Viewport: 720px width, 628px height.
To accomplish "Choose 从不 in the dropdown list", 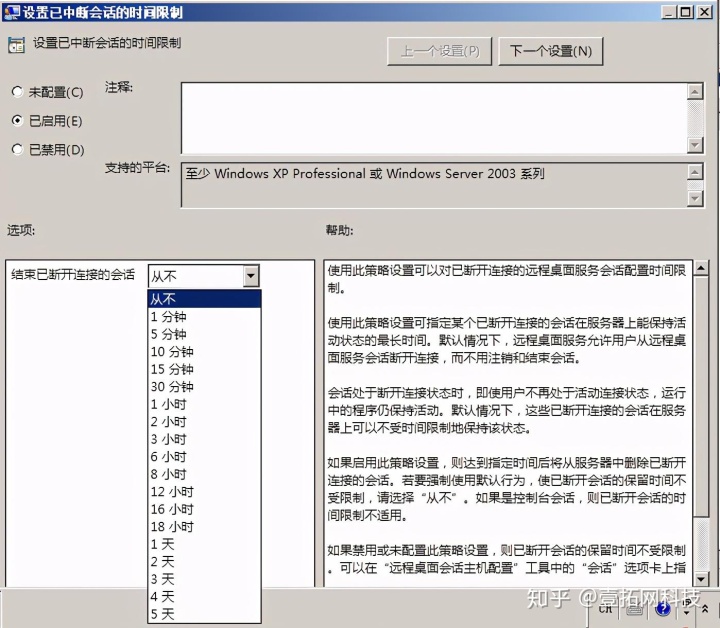I will point(204,299).
